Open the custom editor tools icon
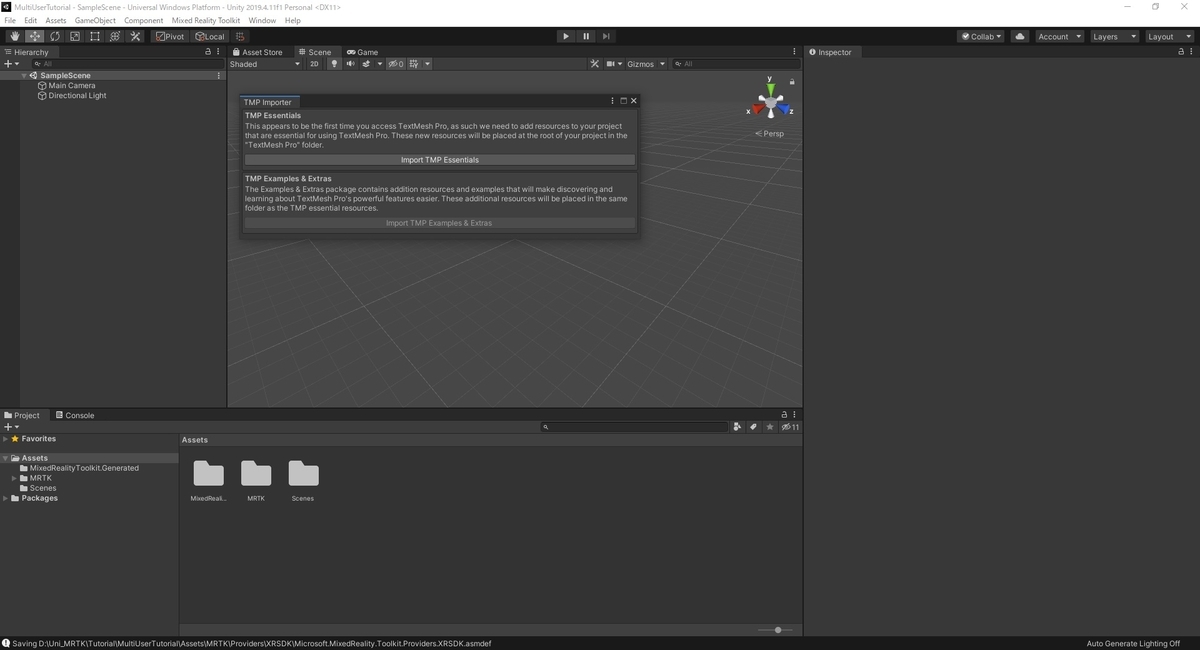The width and height of the screenshot is (1200, 650). click(136, 37)
